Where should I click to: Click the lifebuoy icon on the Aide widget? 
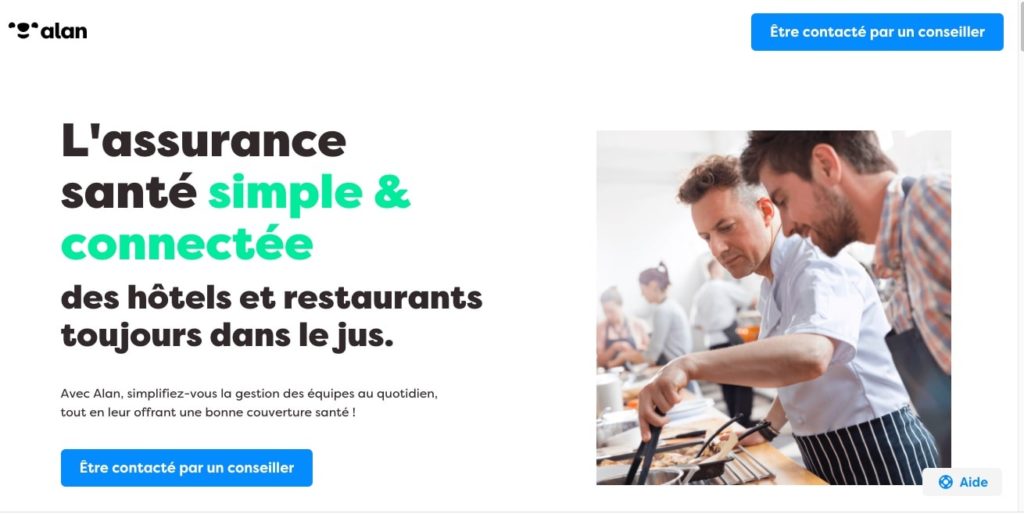(945, 482)
